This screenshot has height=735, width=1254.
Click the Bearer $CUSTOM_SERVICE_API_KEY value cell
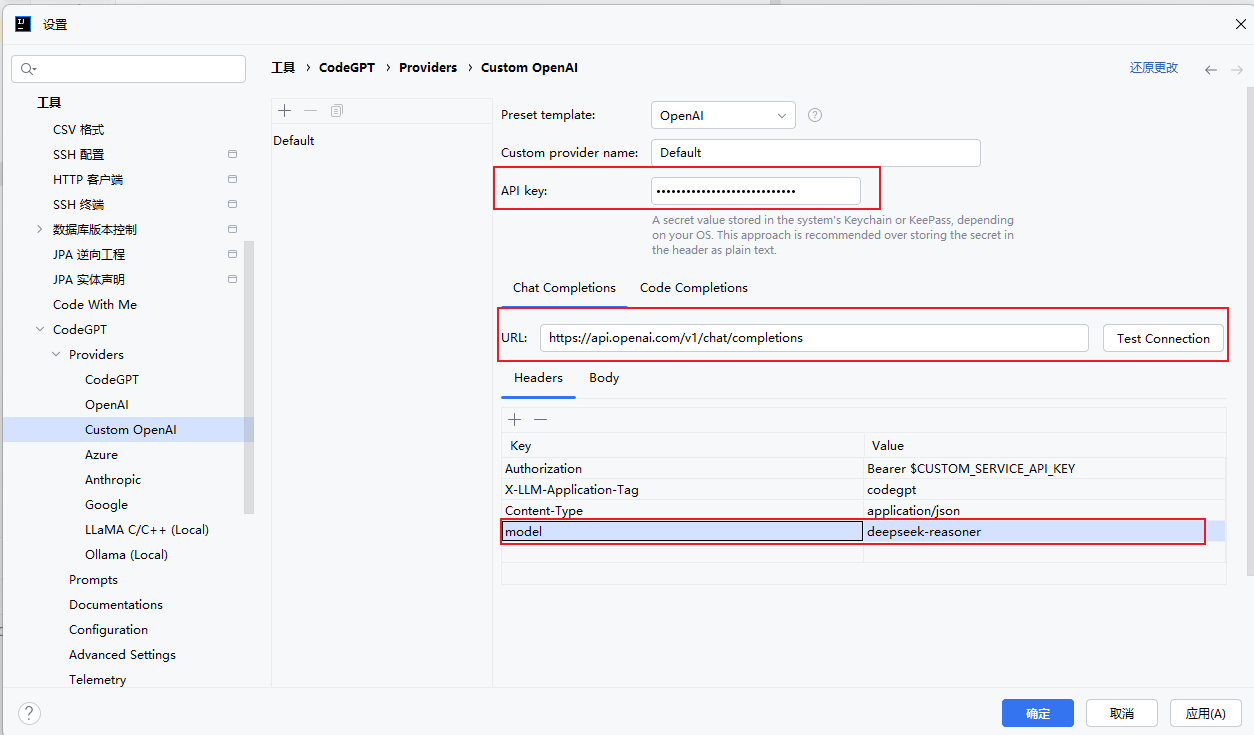(x=1045, y=468)
